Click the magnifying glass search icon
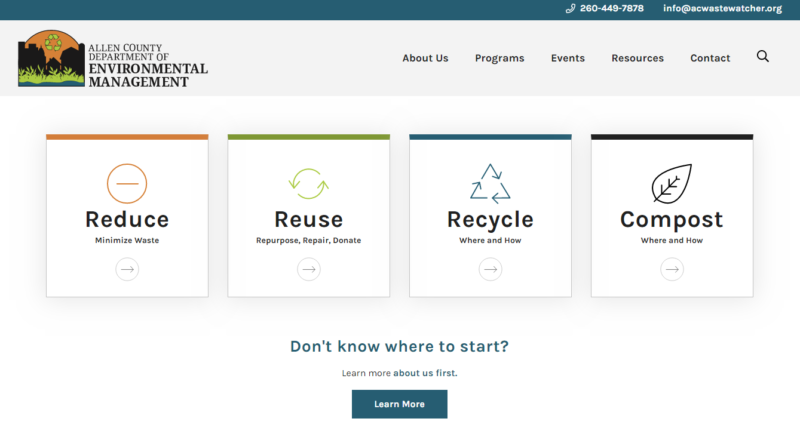Viewport: 800px width, 440px height. 763,57
